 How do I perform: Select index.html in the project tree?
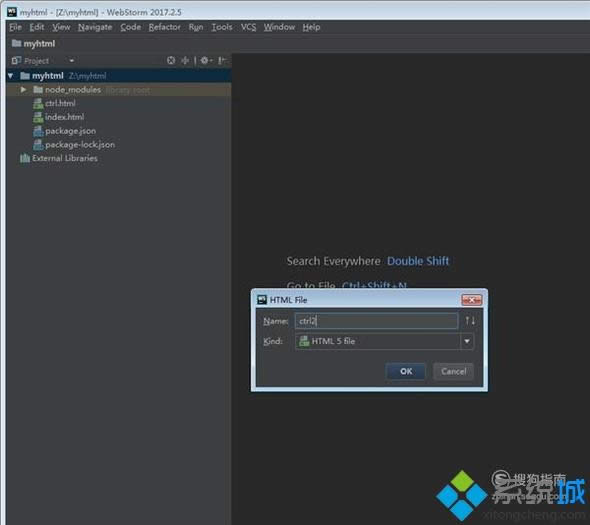[x=64, y=117]
